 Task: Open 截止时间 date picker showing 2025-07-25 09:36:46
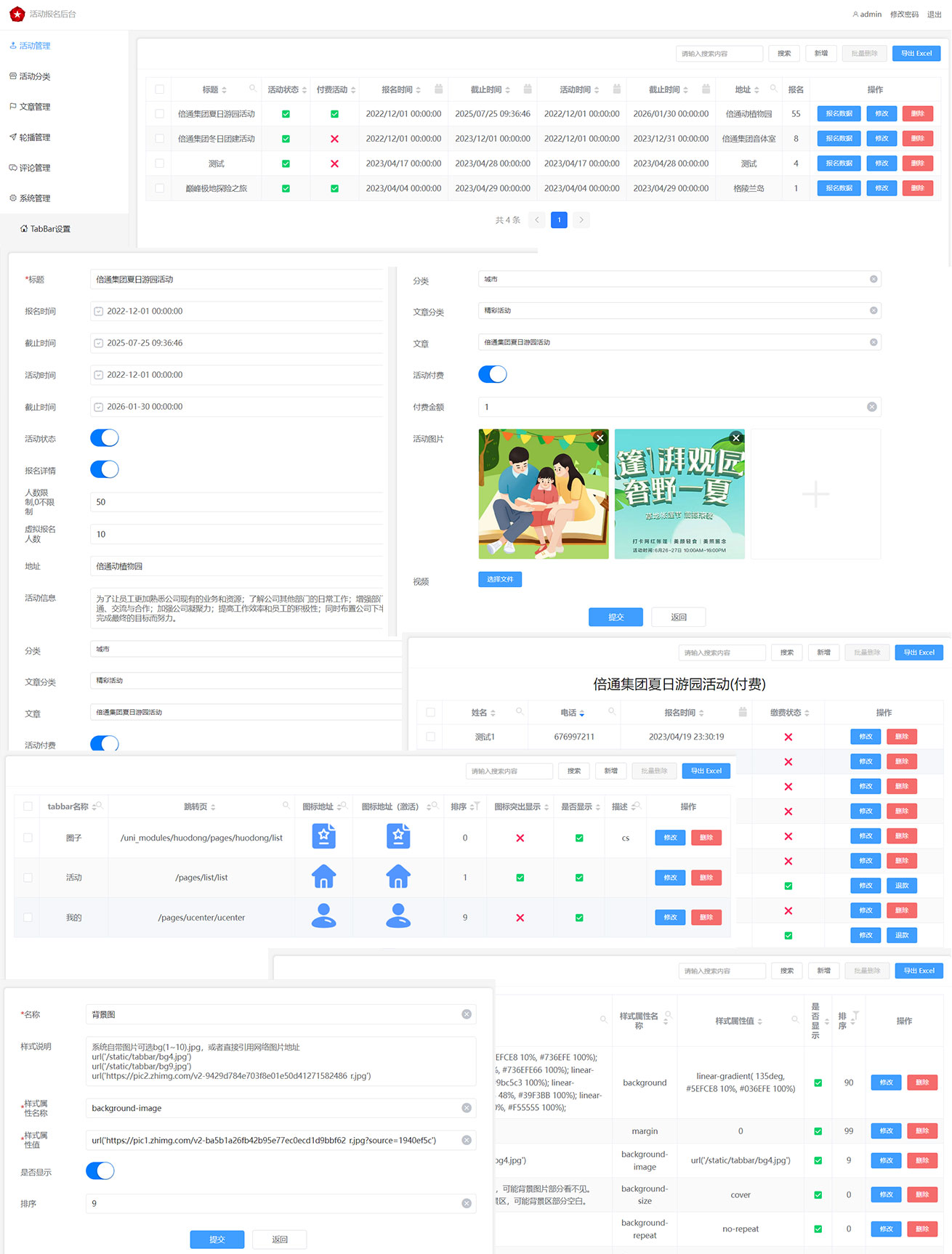point(236,343)
